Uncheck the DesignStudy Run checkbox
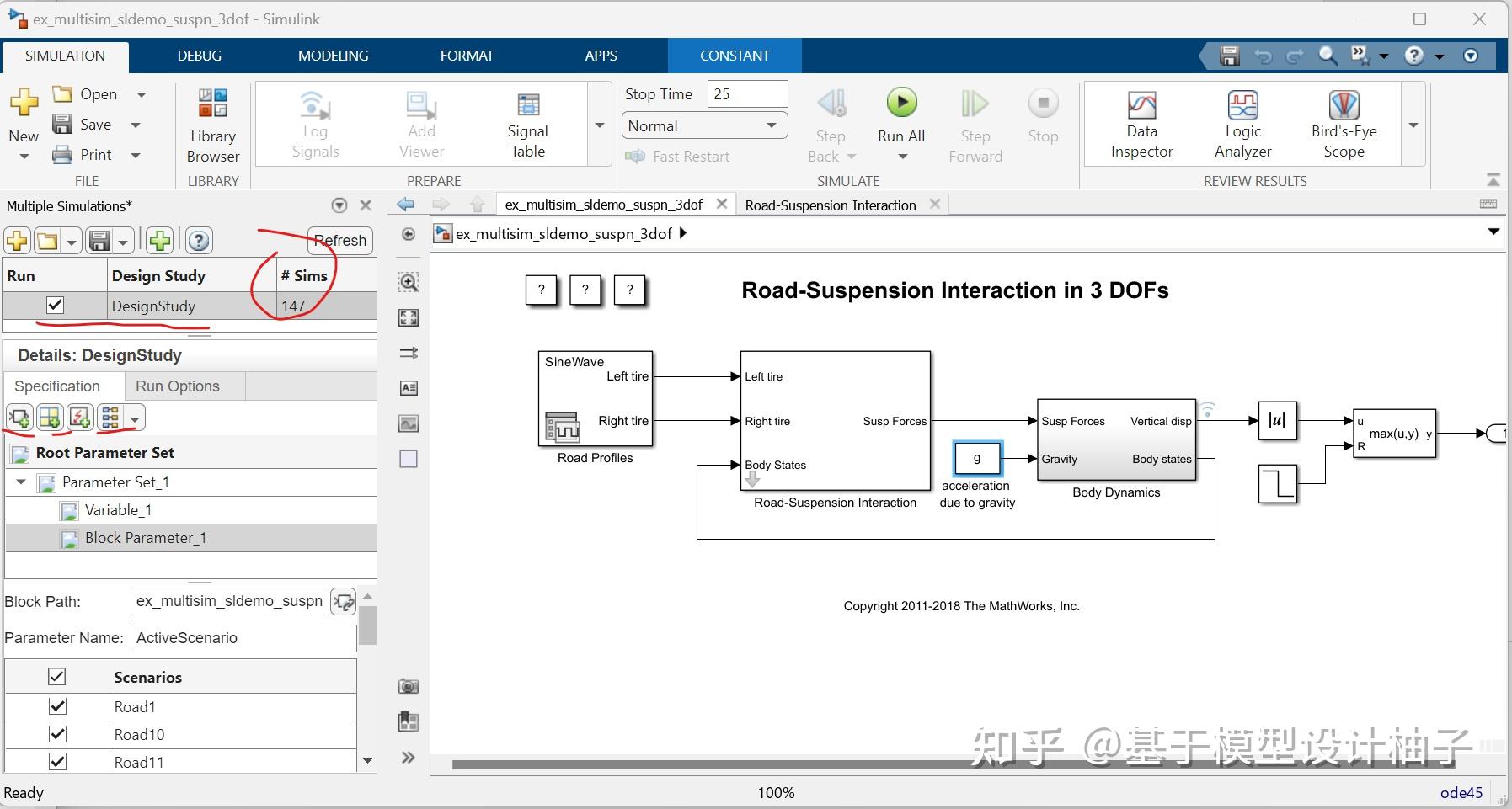1512x809 pixels. tap(56, 305)
